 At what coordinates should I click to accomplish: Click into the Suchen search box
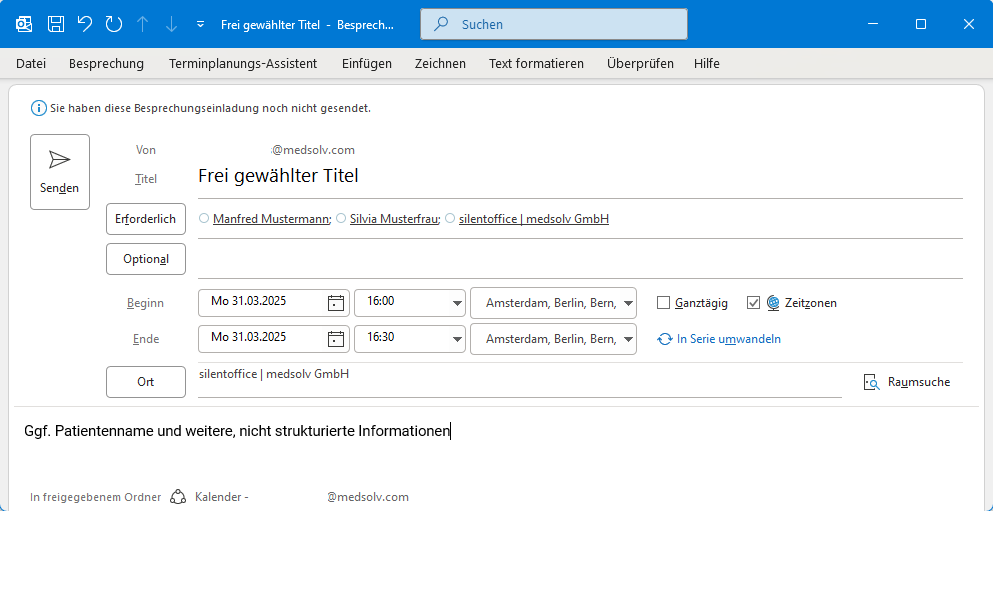pyautogui.click(x=553, y=24)
